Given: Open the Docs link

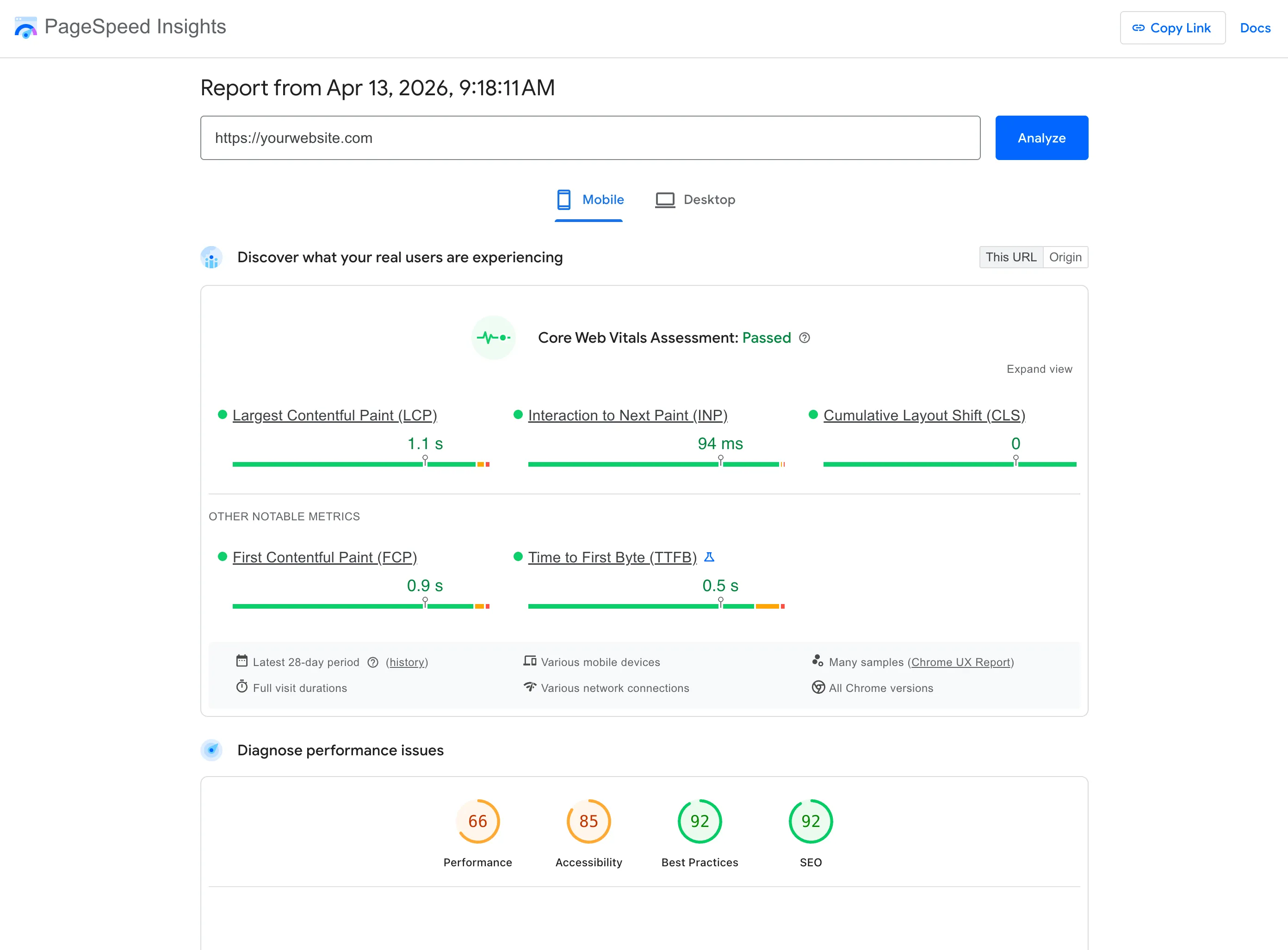Looking at the screenshot, I should tap(1255, 28).
